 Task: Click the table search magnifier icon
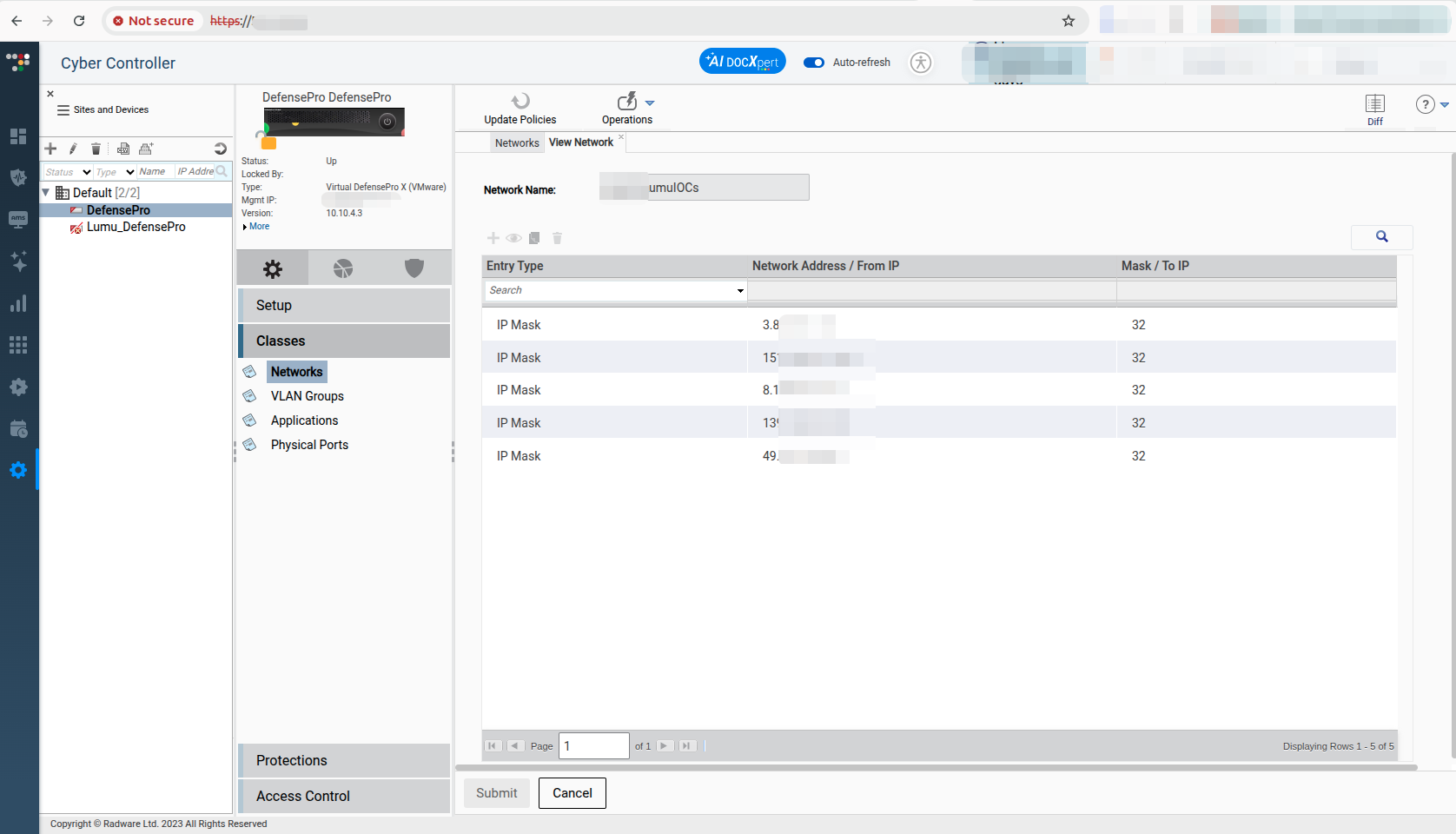1381,237
